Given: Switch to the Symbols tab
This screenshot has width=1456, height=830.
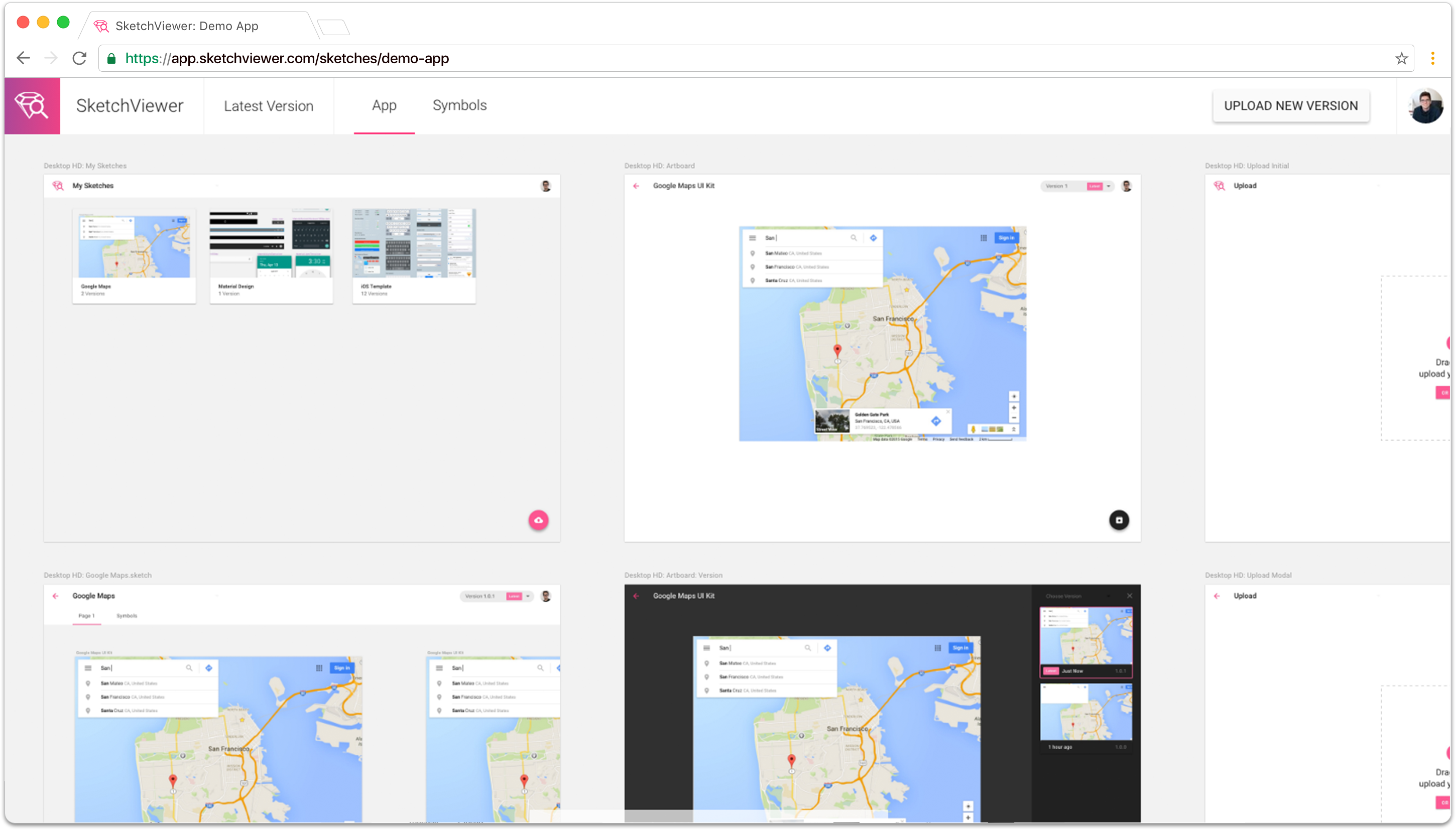Looking at the screenshot, I should [459, 105].
